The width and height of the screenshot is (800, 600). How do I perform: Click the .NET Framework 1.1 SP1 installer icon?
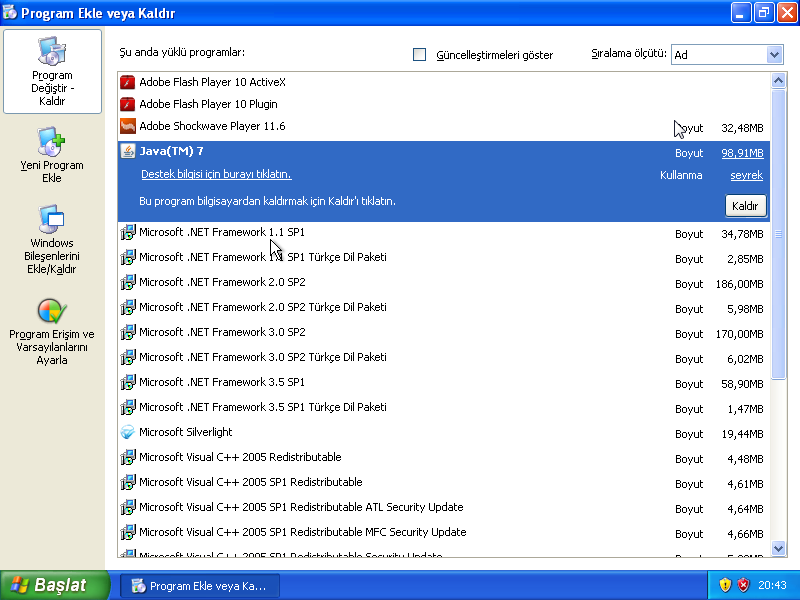click(128, 232)
